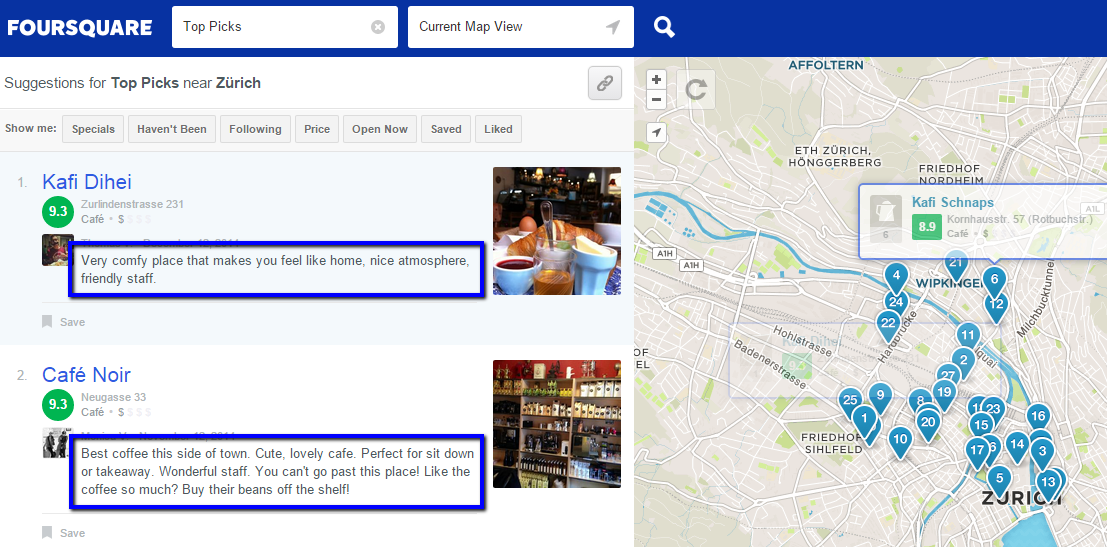Toggle the Haven't Been filter
Viewport: 1107px width, 547px height.
pos(172,129)
